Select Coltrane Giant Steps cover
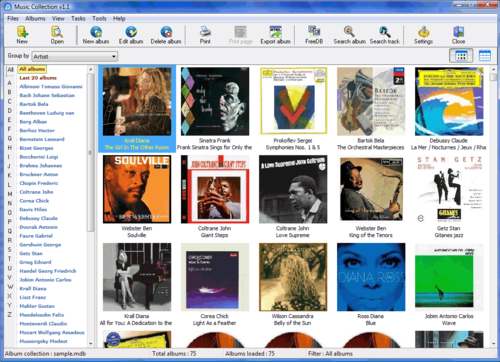The image size is (500, 362). pyautogui.click(x=215, y=189)
